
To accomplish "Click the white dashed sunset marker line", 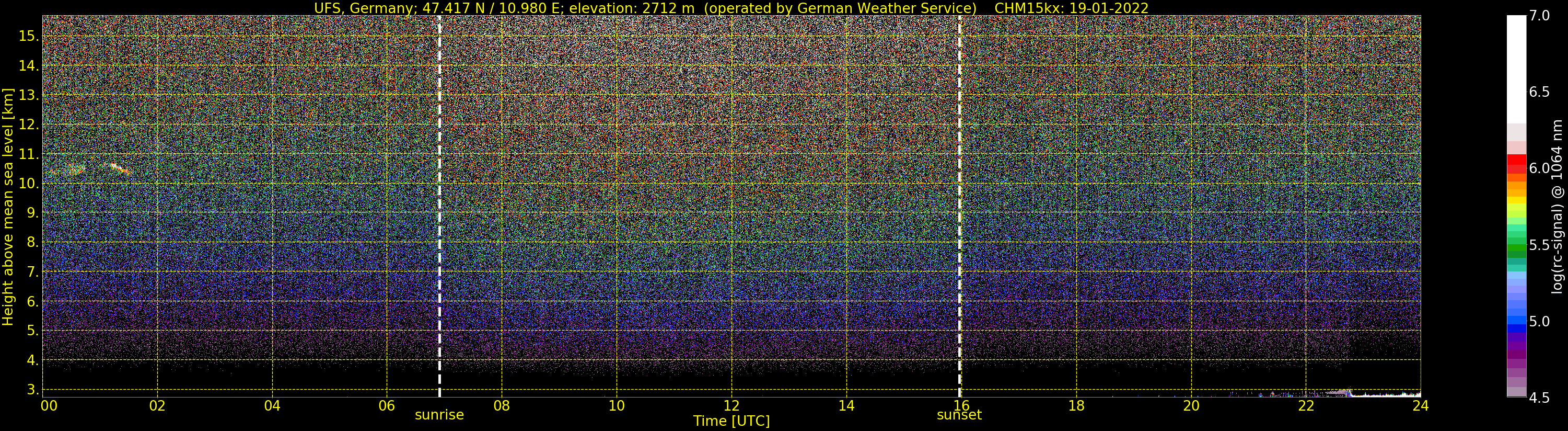I will 960,206.
